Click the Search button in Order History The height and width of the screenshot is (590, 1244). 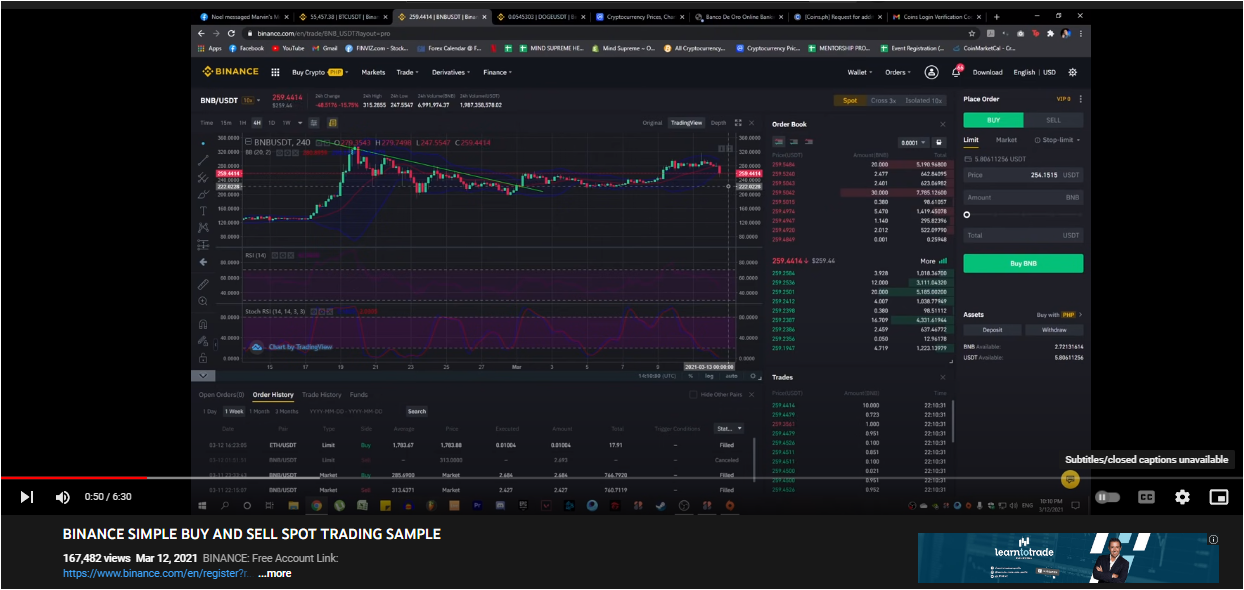click(417, 411)
